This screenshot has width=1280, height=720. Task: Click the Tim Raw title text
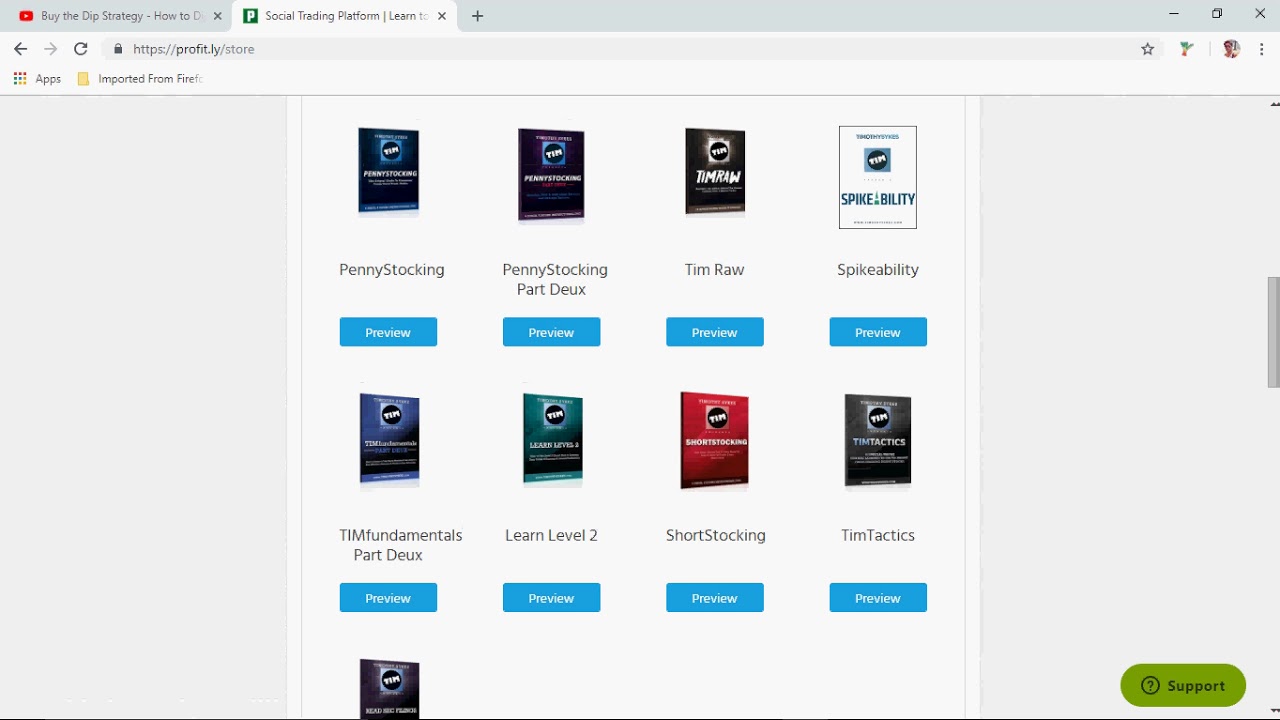[715, 270]
